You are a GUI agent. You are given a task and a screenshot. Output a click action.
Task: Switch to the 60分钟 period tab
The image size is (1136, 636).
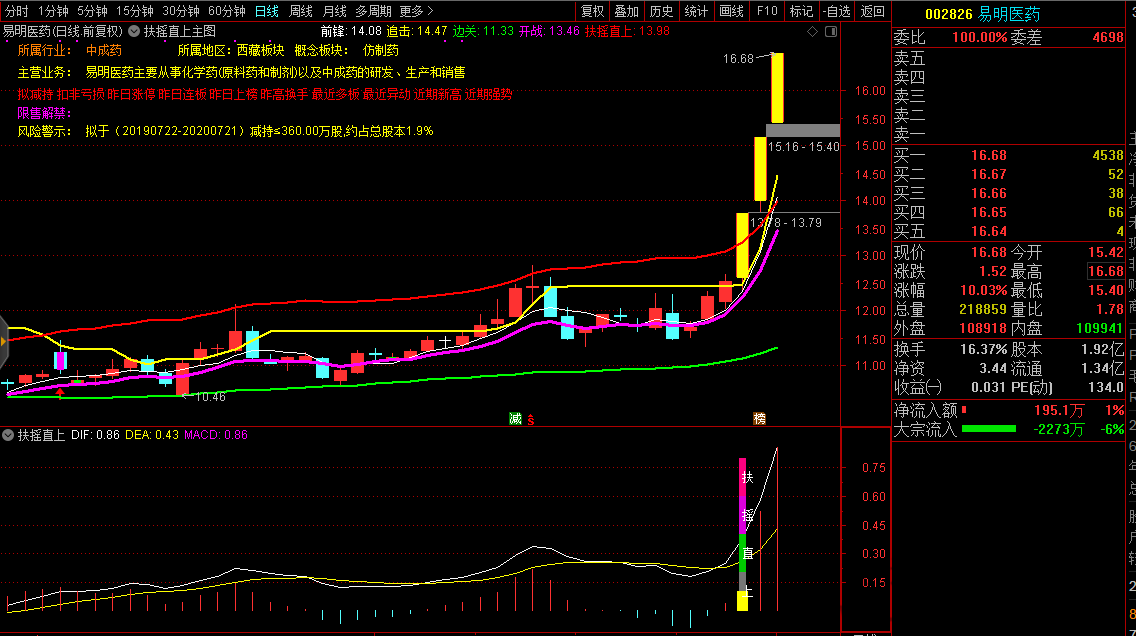[x=226, y=11]
